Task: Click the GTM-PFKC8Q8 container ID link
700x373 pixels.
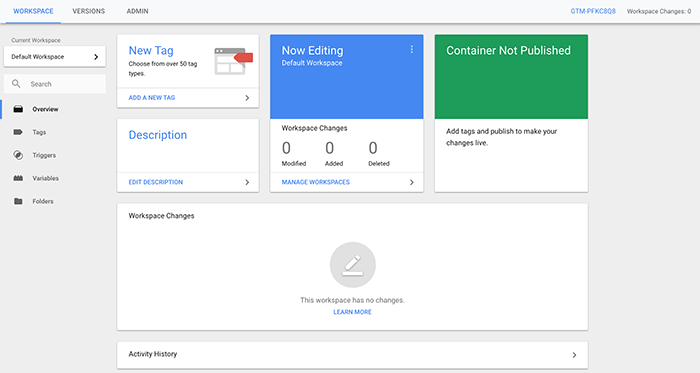Action: pos(593,11)
